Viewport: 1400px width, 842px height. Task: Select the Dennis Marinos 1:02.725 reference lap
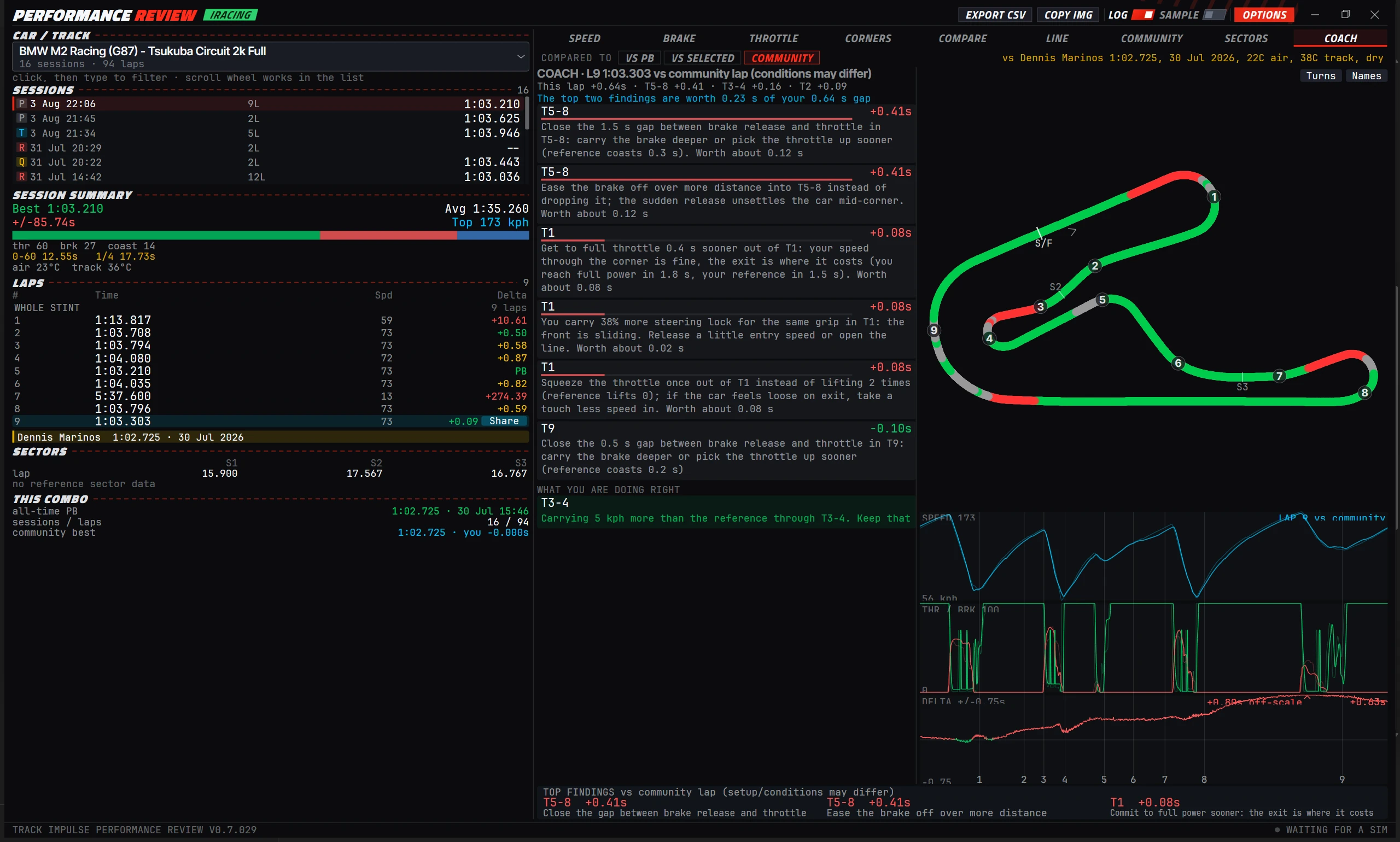coord(270,437)
